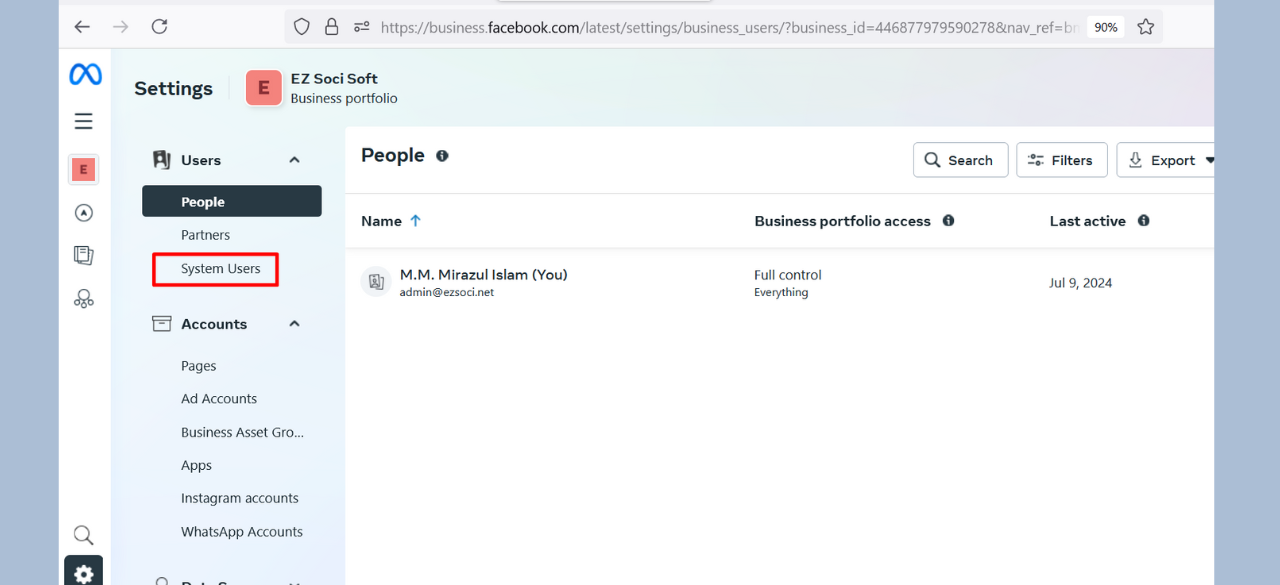Click the Business portfolio access column header

pyautogui.click(x=842, y=221)
